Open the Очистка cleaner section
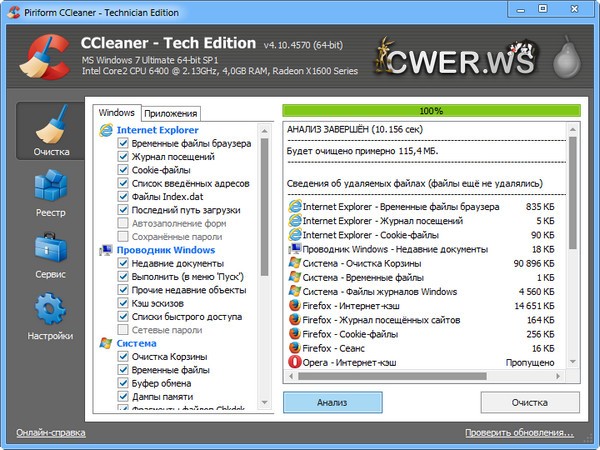The image size is (600, 450). 51,131
